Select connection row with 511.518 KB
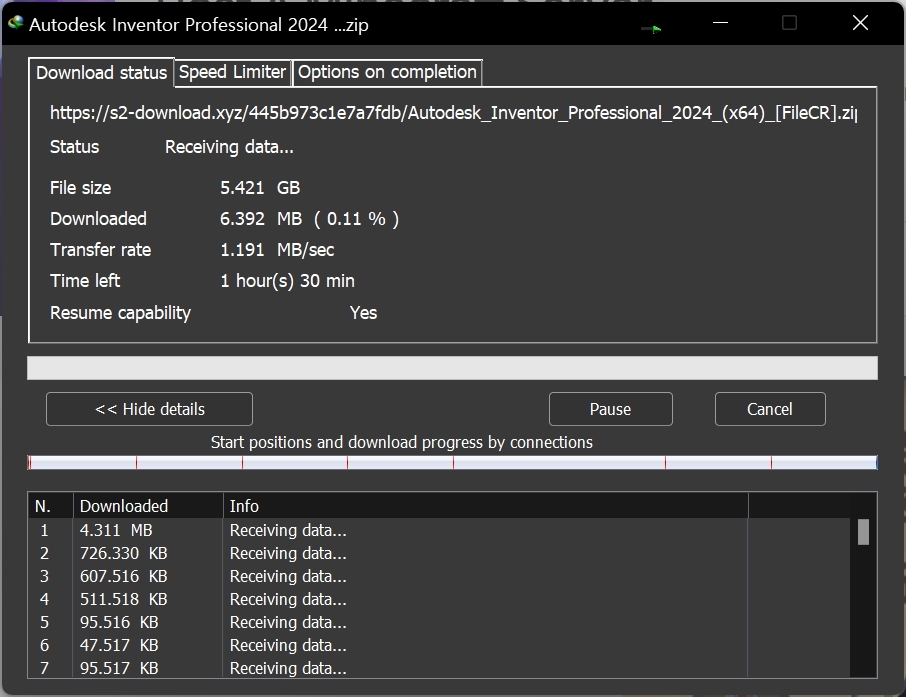This screenshot has height=697, width=906. click(439, 599)
